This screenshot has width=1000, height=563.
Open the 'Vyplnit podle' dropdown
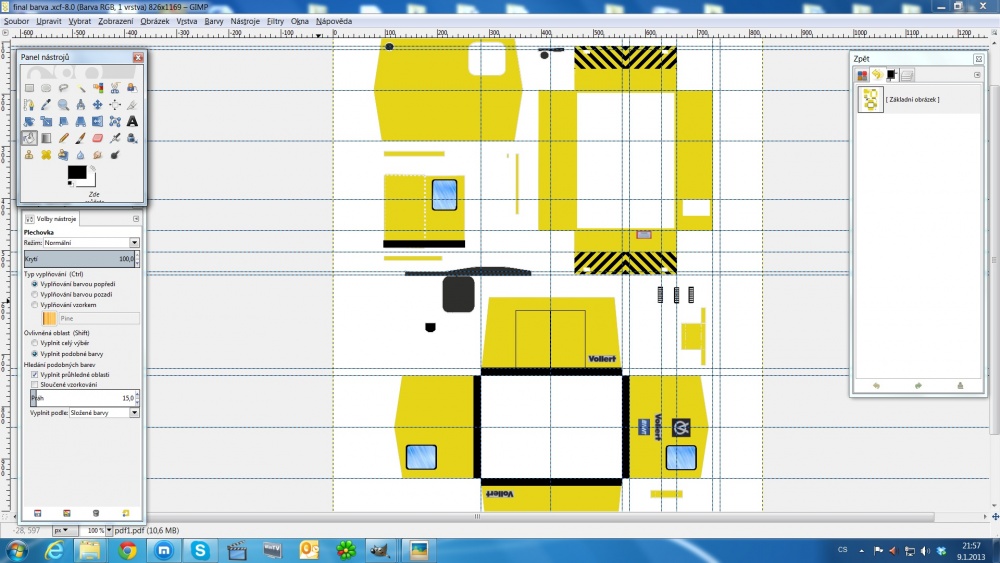(104, 413)
